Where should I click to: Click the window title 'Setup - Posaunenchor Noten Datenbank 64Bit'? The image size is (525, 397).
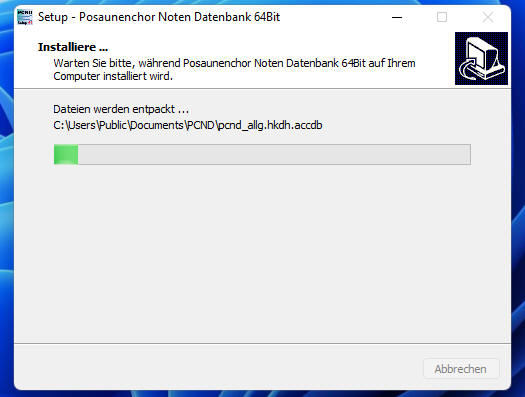tap(159, 17)
